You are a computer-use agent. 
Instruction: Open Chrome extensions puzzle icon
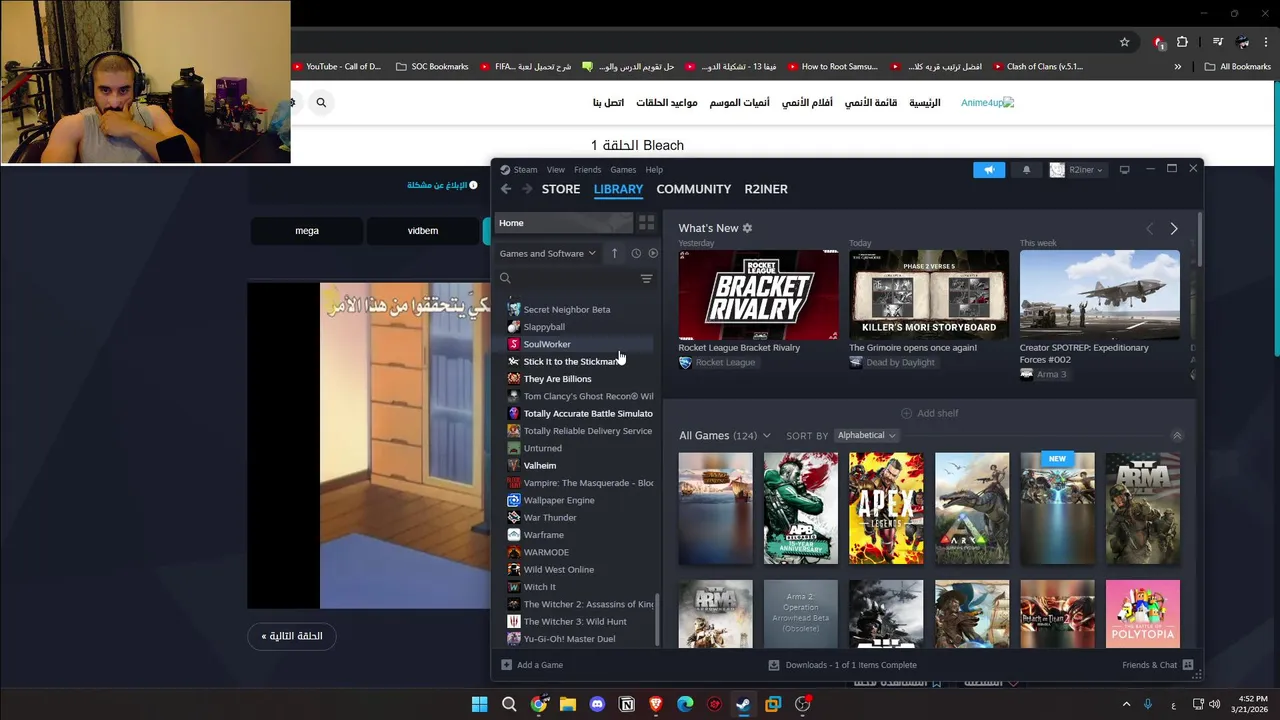pos(1182,42)
